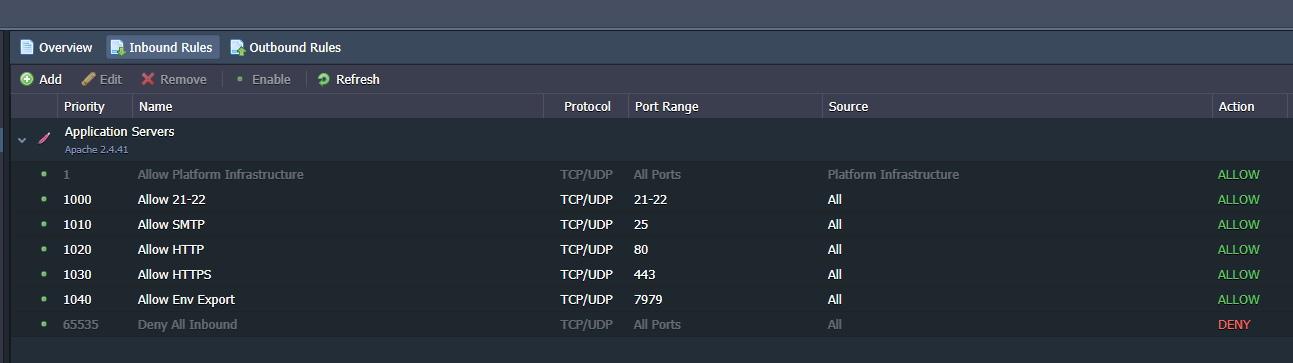This screenshot has width=1293, height=363.
Task: Toggle status dot of Allow SMTP rule
Action: pyautogui.click(x=44, y=224)
